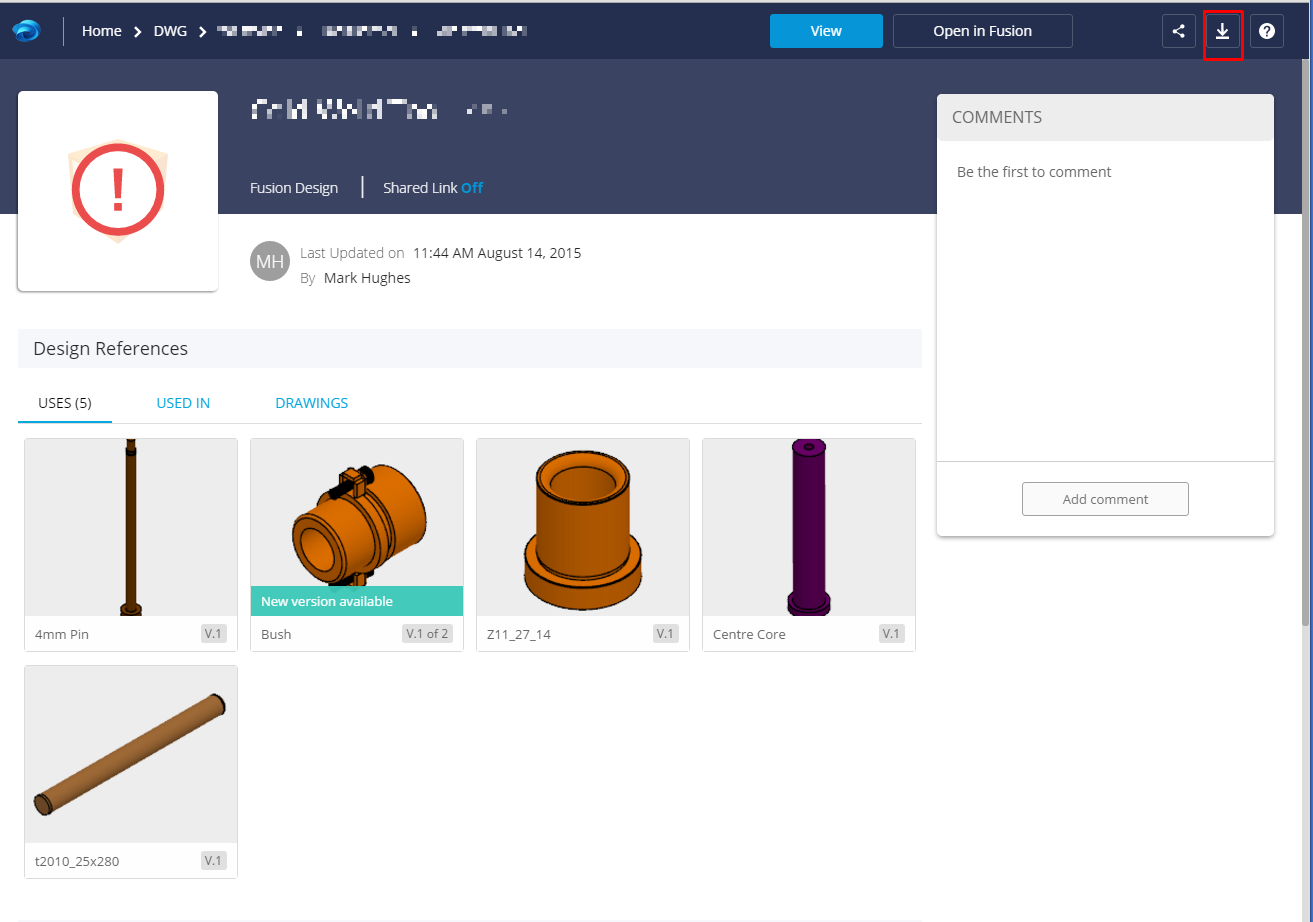This screenshot has width=1313, height=922.
Task: Click Open in Fusion
Action: [x=982, y=31]
